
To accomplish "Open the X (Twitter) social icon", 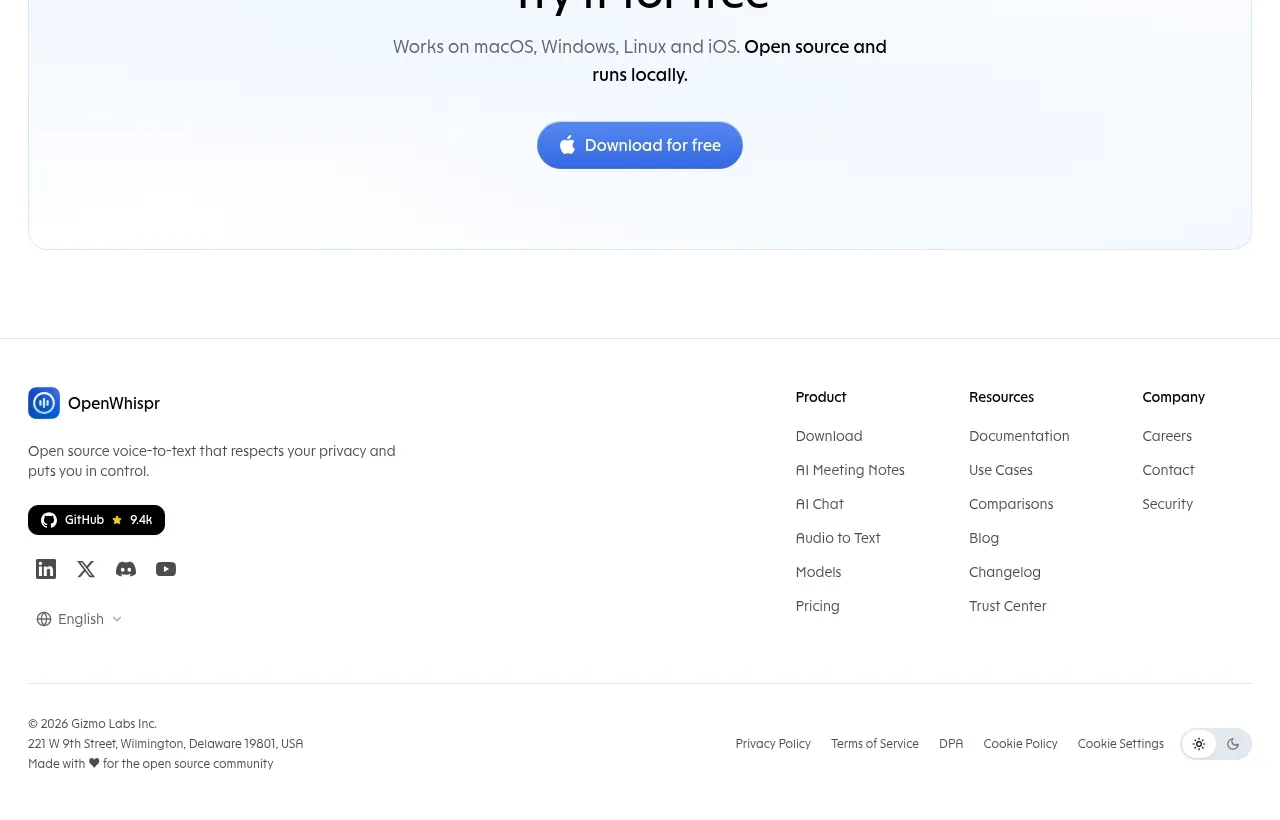I will 86,569.
